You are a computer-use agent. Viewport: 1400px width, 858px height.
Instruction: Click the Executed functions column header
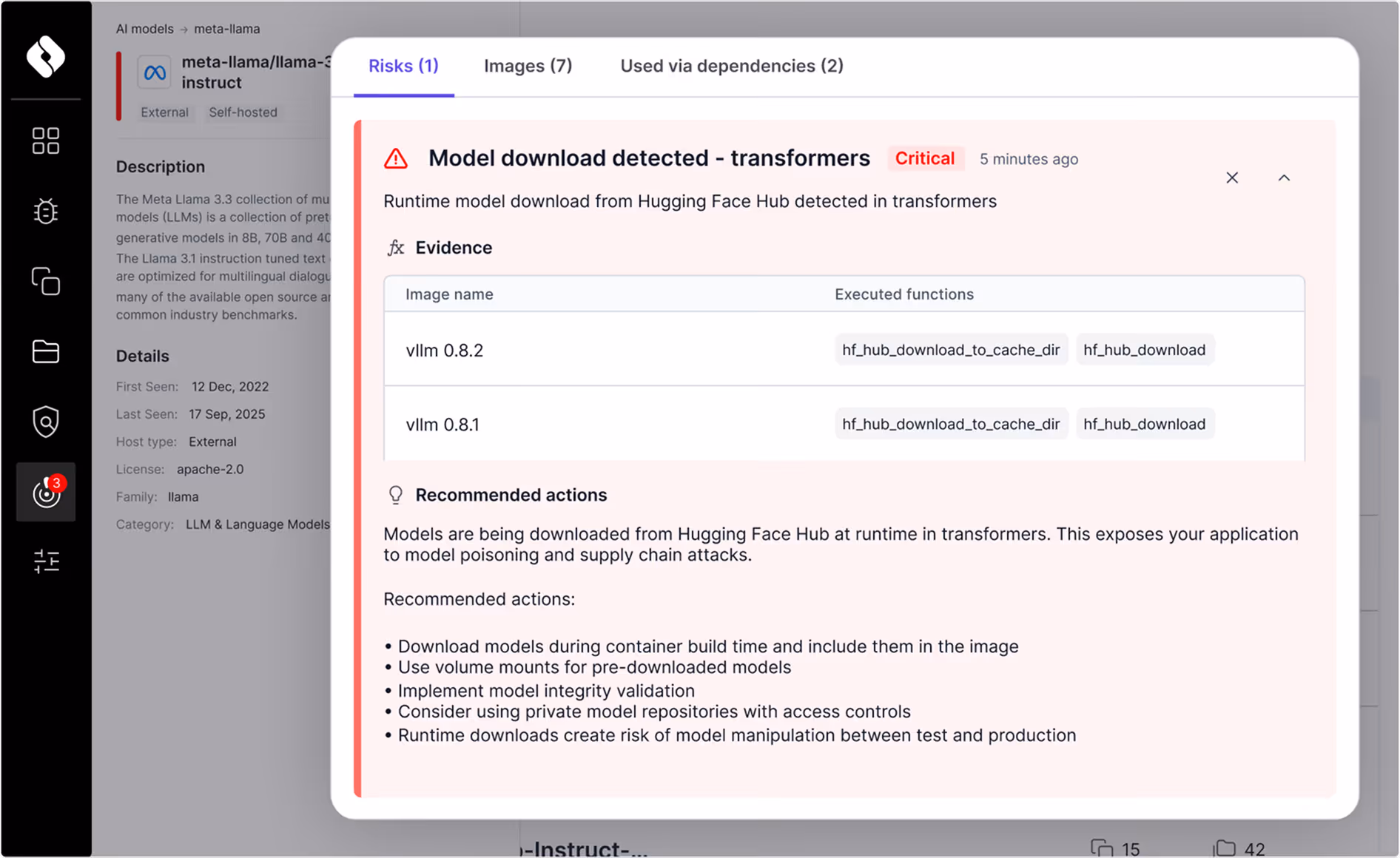pyautogui.click(x=904, y=294)
